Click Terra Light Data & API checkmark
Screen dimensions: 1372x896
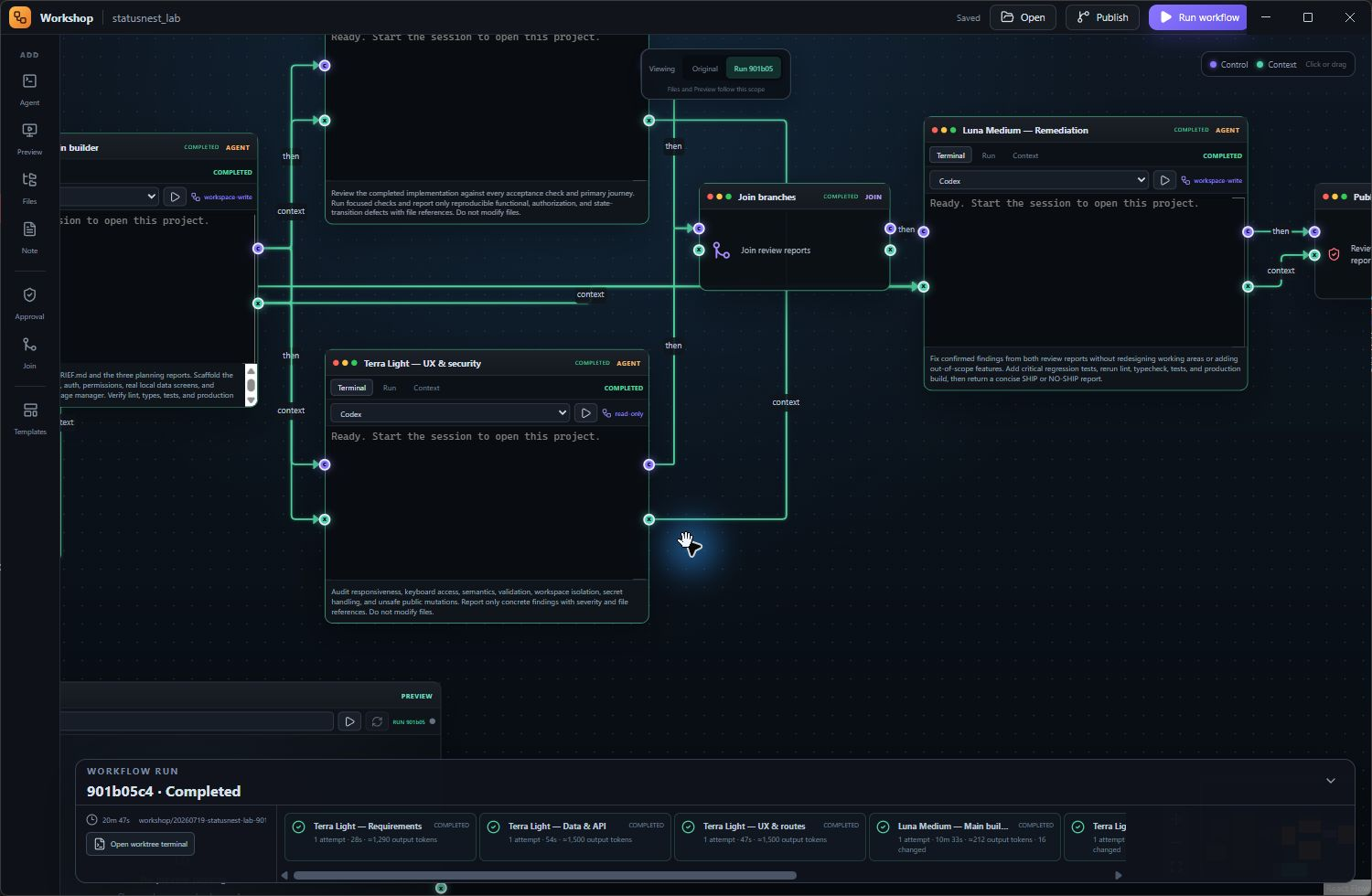[493, 827]
